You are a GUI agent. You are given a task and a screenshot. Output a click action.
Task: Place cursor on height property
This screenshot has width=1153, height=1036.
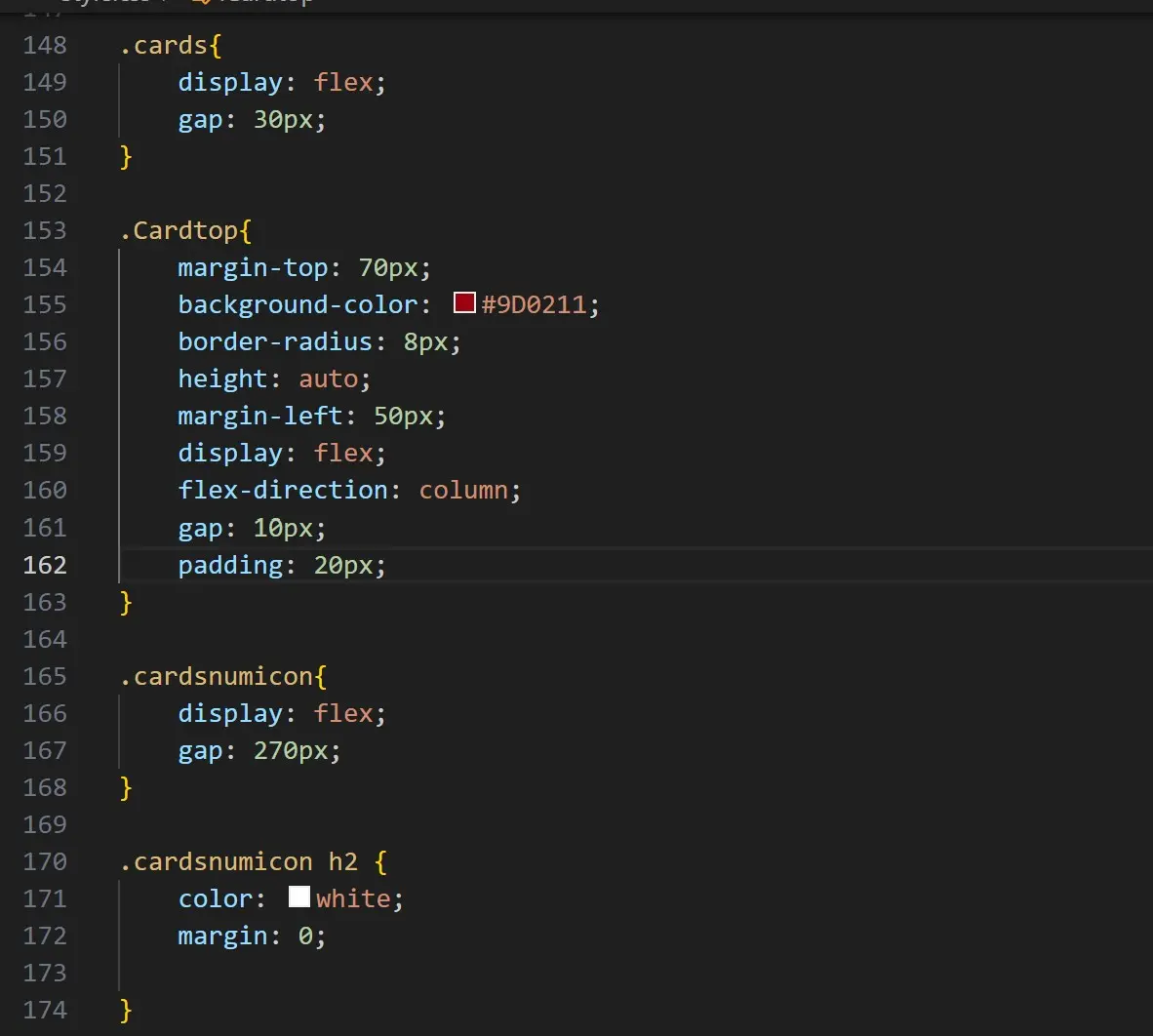click(222, 379)
